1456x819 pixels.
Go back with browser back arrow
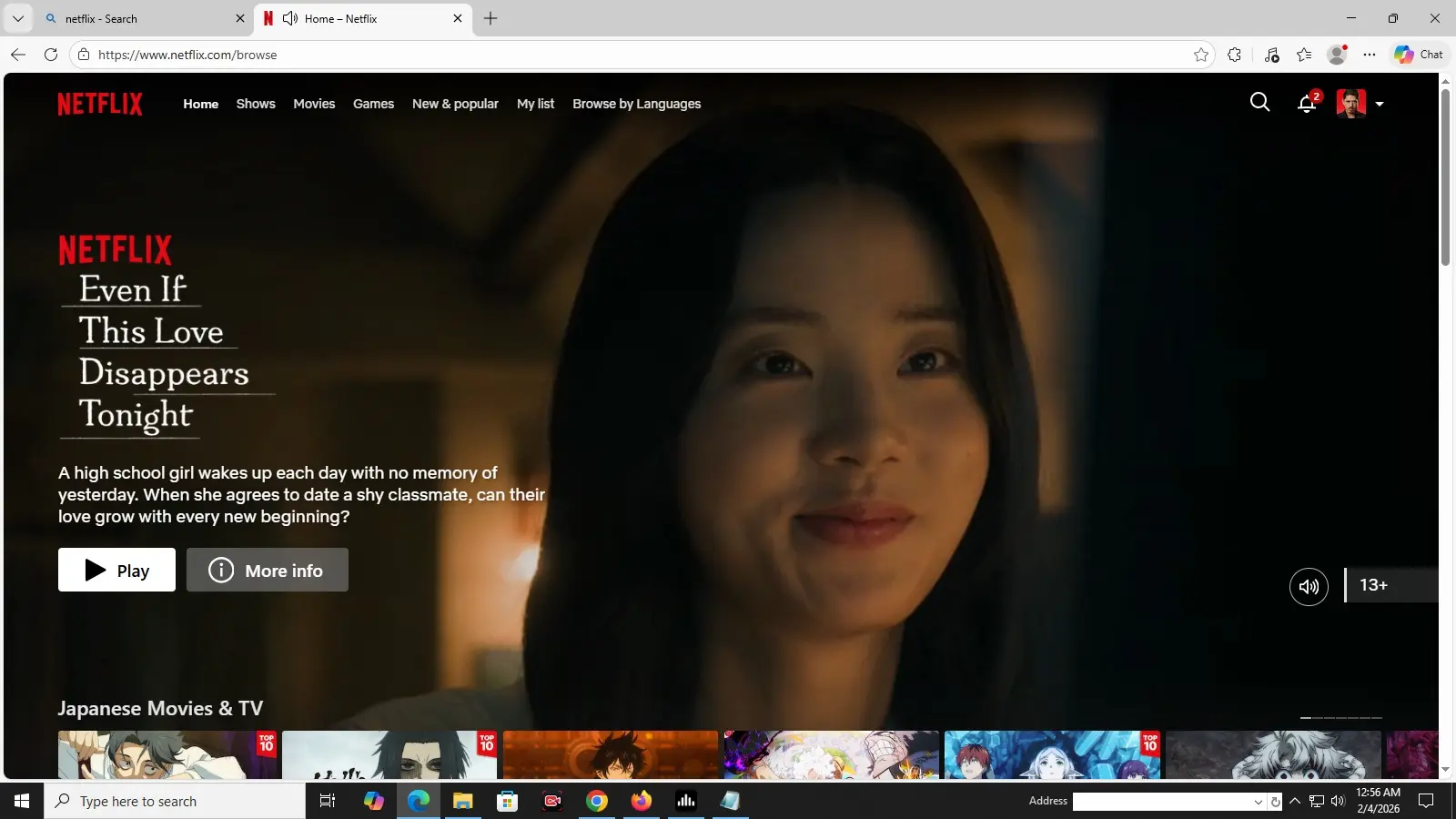point(18,55)
